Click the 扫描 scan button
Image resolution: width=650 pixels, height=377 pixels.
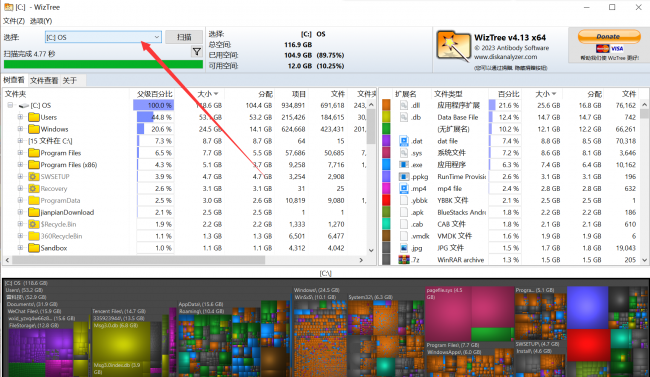184,37
